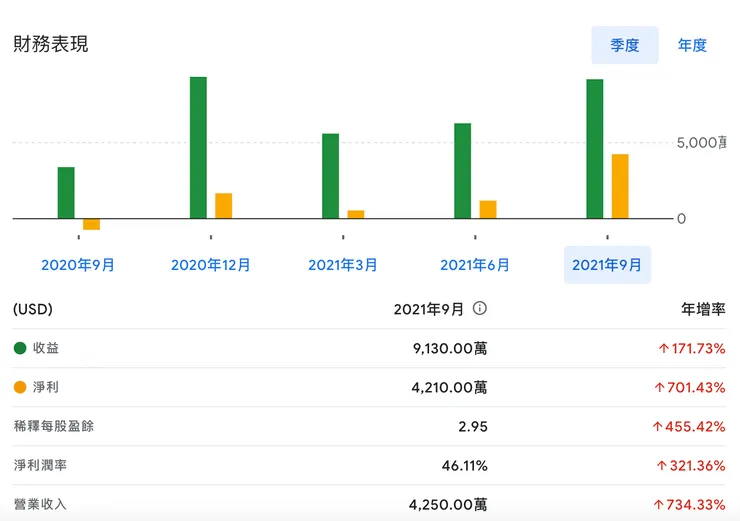This screenshot has height=521, width=740.
Task: Click the 701.43% growth figure
Action: (690, 387)
